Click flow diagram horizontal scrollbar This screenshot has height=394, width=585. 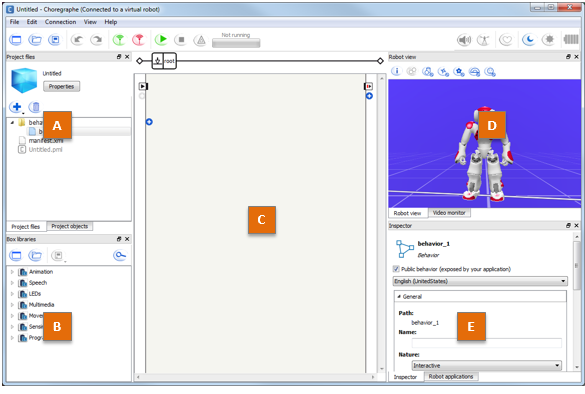(256, 377)
